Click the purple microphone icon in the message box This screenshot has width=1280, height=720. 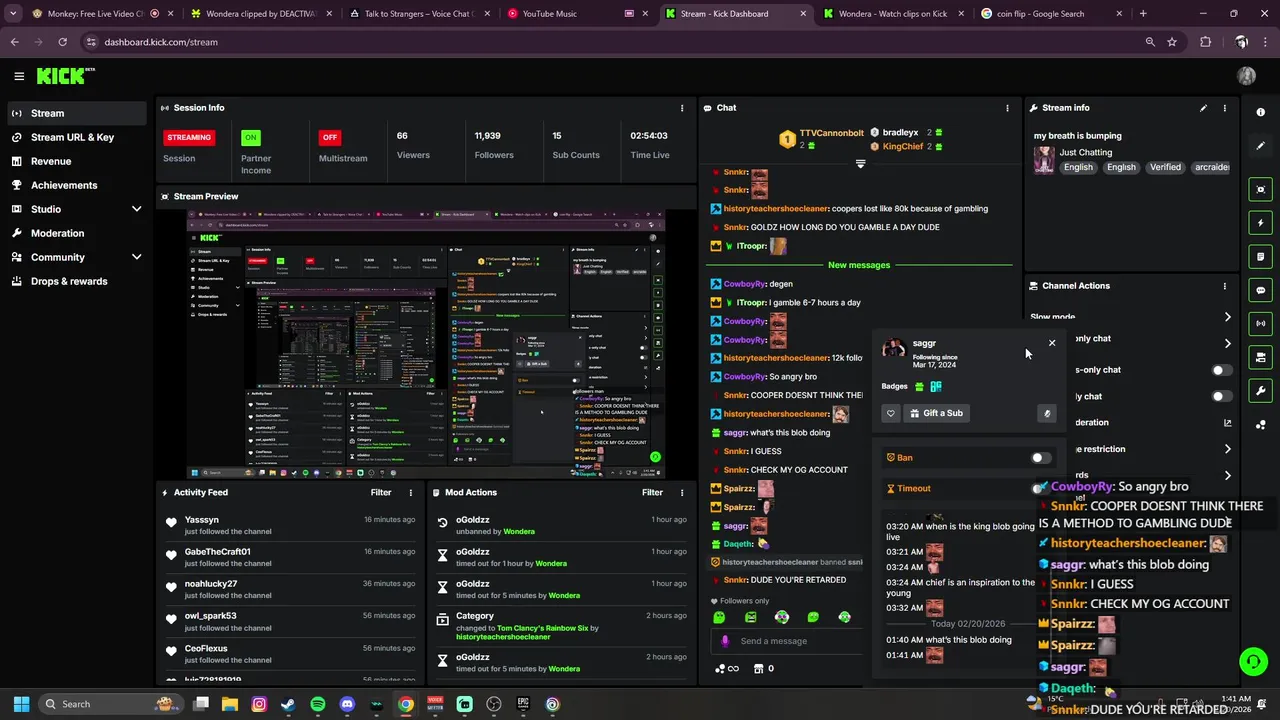click(x=725, y=641)
